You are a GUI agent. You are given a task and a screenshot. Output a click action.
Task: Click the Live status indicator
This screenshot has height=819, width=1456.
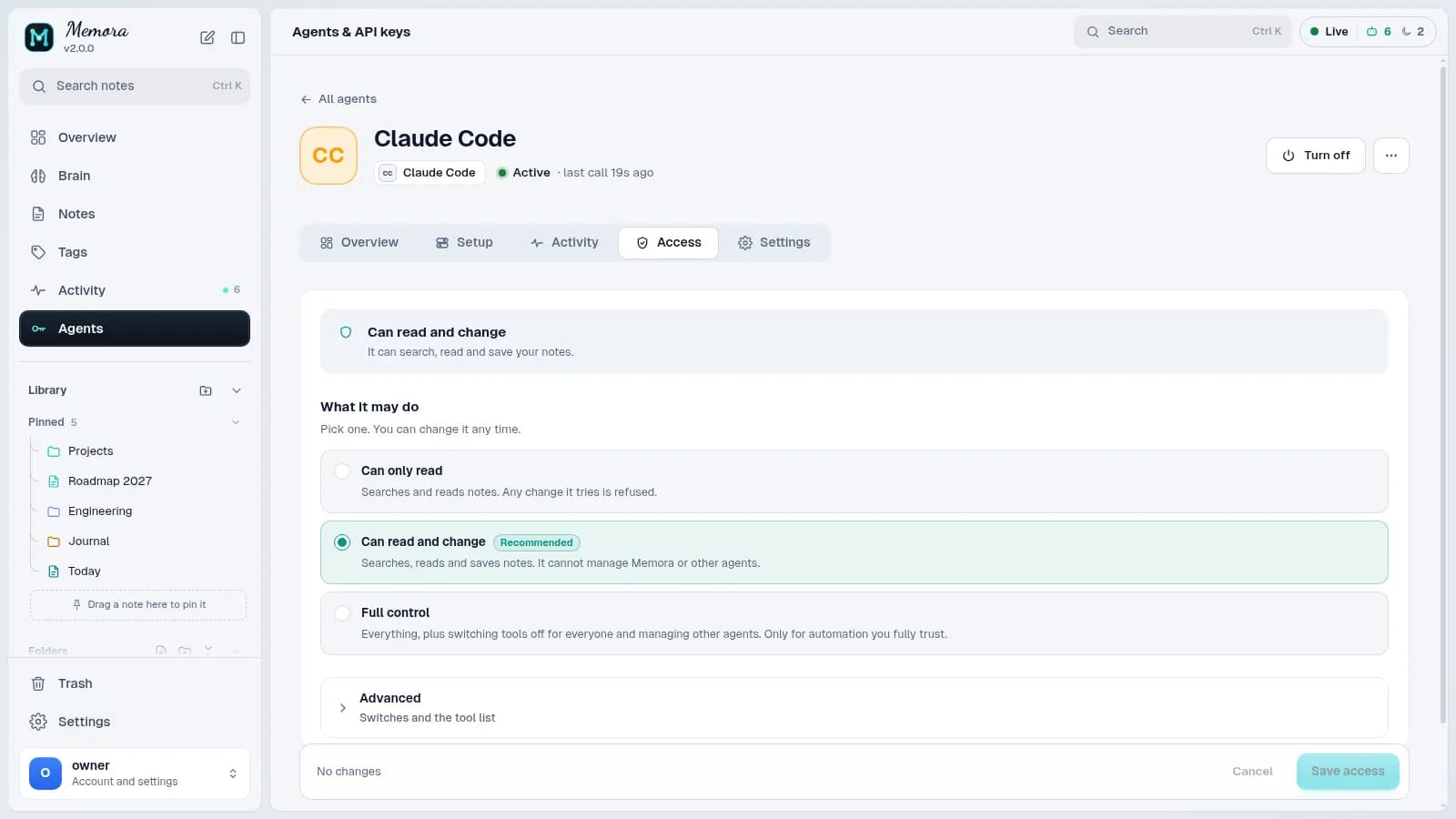1329,32
